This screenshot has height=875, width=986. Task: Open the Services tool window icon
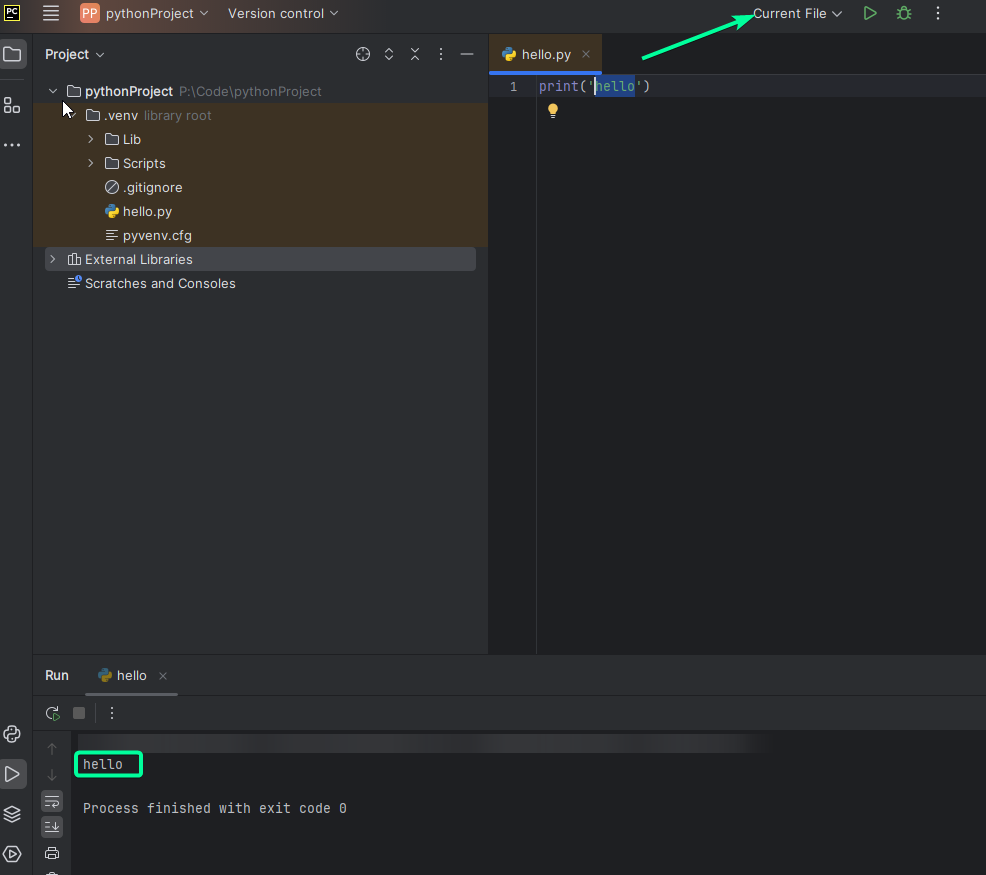(12, 814)
